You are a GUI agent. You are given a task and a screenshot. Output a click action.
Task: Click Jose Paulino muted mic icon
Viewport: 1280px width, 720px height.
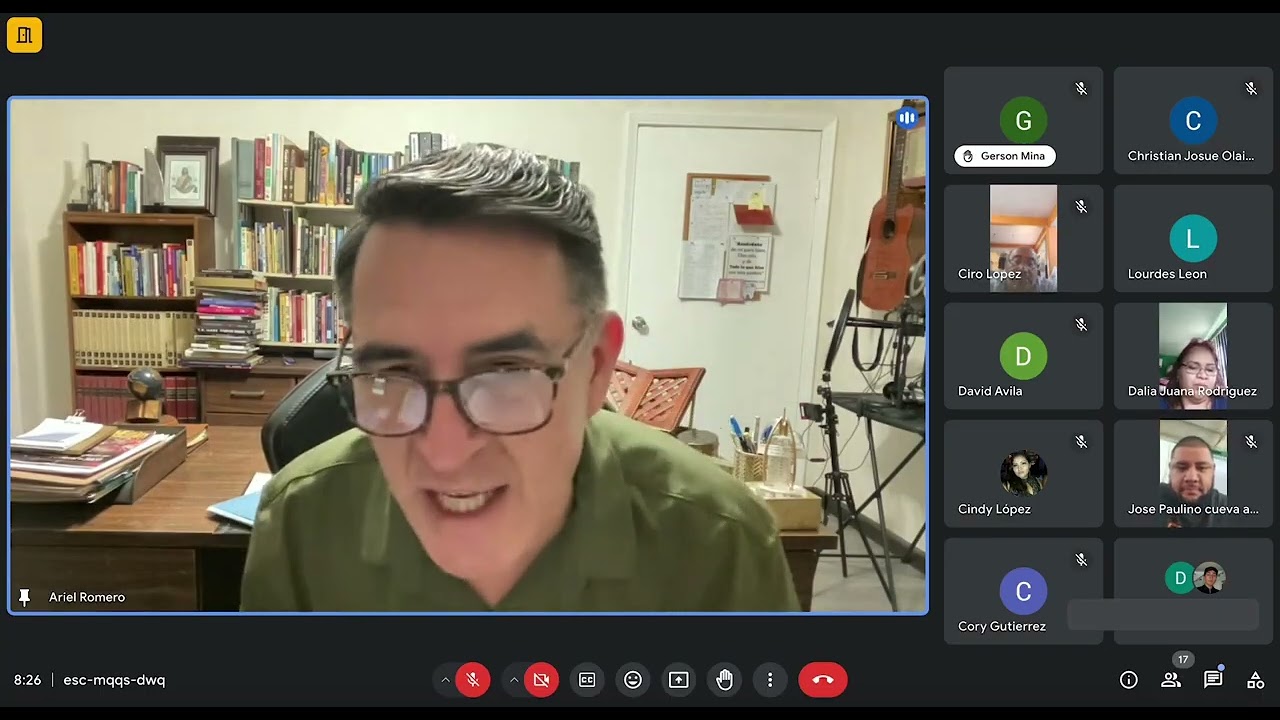[1251, 442]
